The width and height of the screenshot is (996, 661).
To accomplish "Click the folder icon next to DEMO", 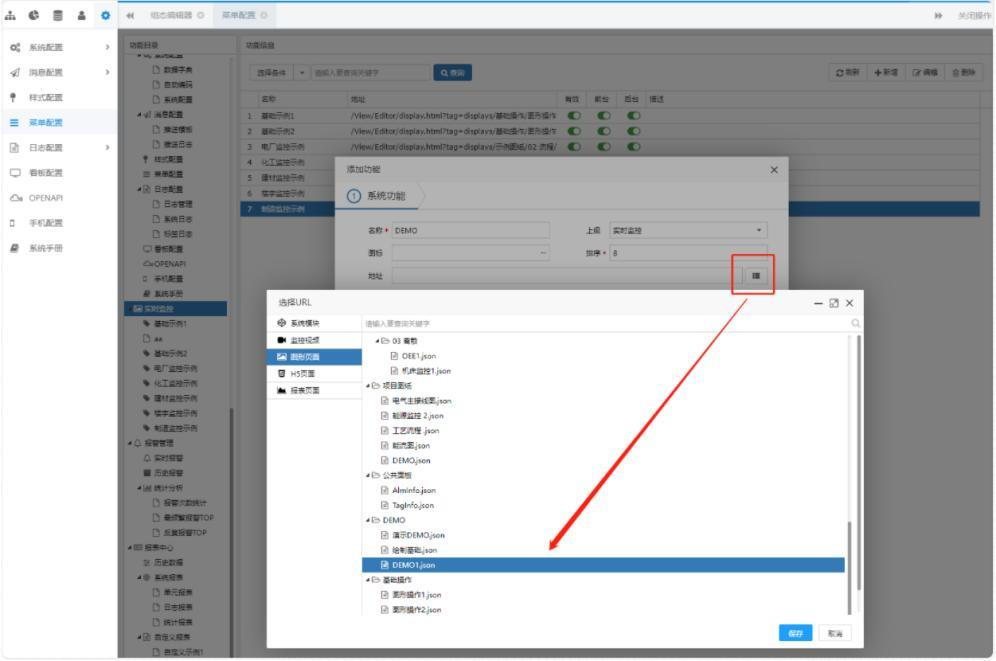I will tap(376, 520).
